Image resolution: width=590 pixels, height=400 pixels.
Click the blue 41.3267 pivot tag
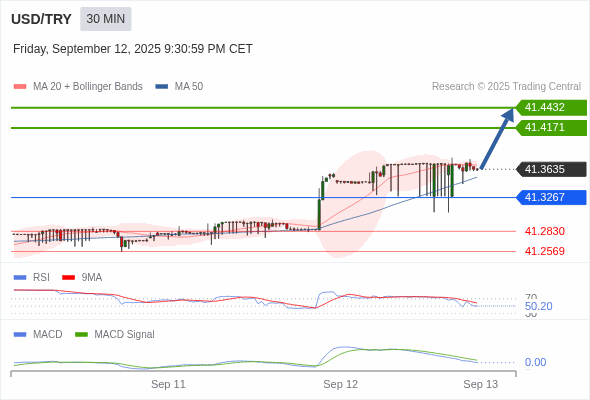(551, 197)
